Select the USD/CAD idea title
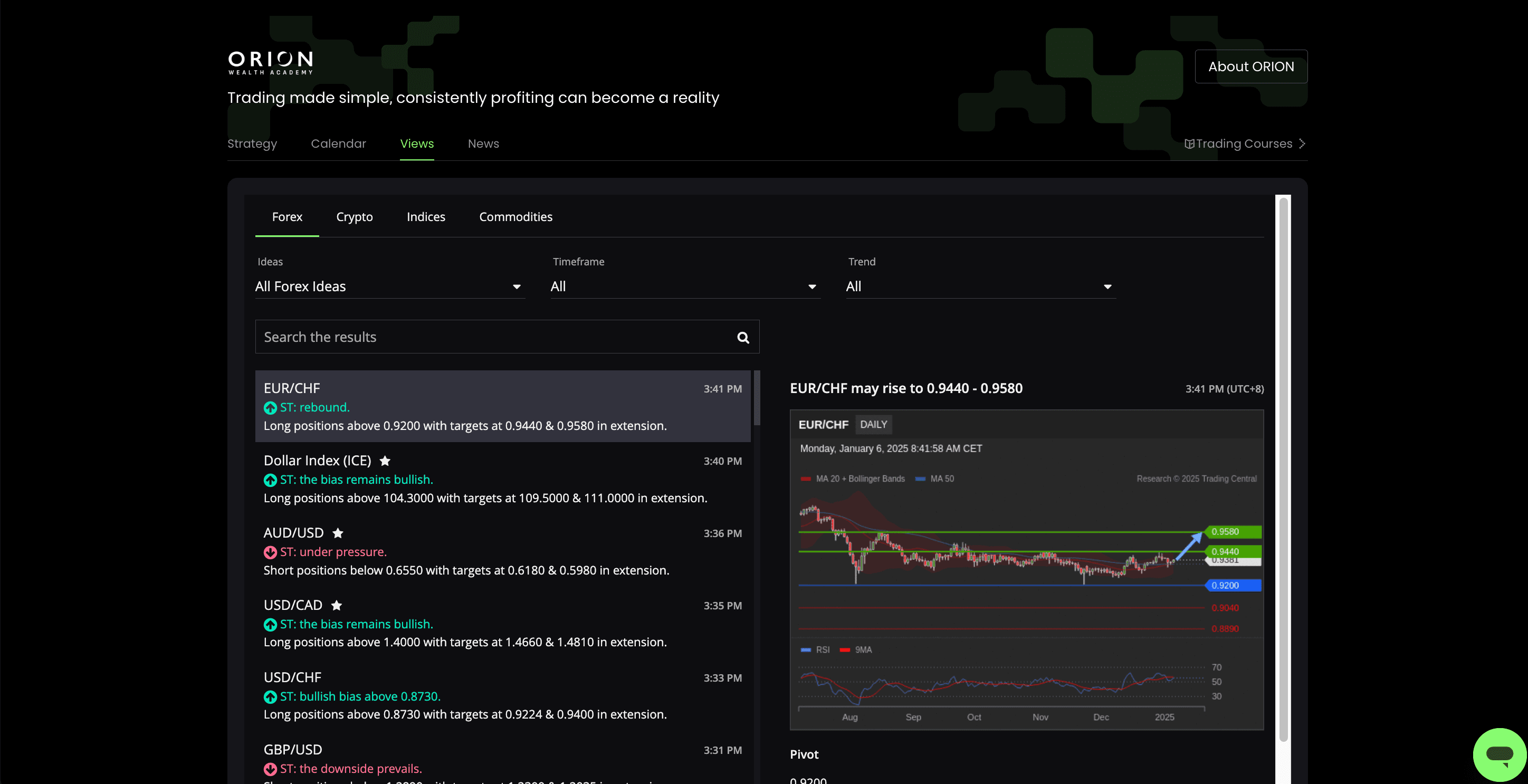Image resolution: width=1528 pixels, height=784 pixels. coord(292,606)
